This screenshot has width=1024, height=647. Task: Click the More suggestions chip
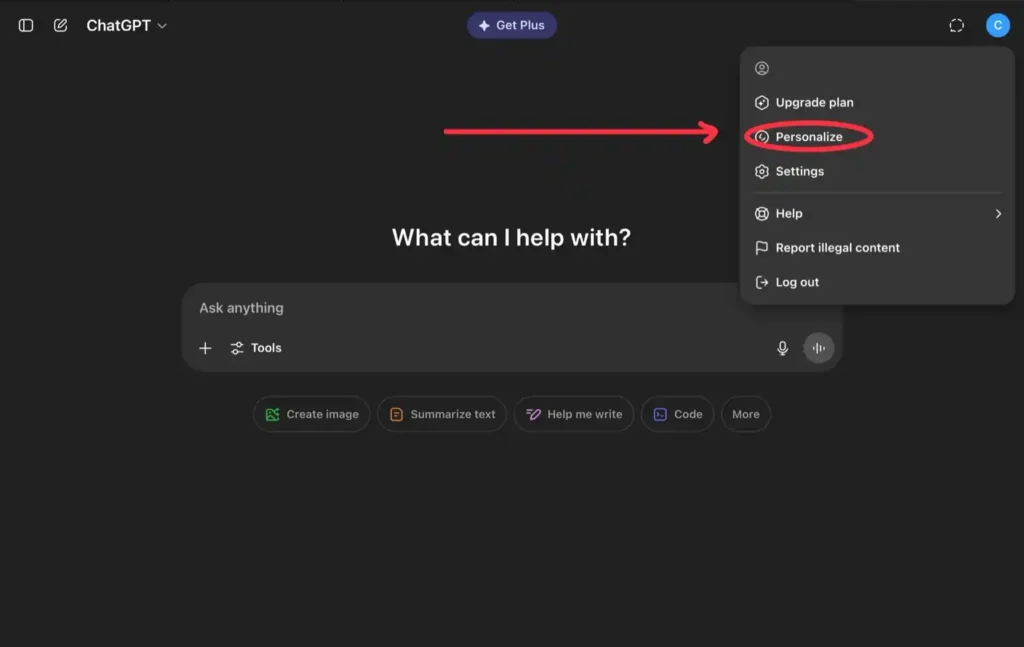point(745,414)
